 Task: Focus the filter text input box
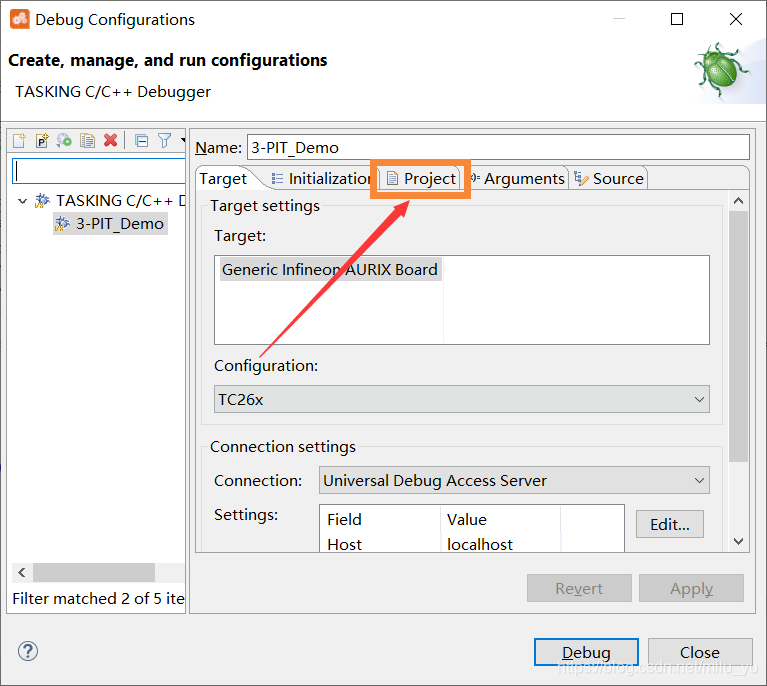coord(99,171)
